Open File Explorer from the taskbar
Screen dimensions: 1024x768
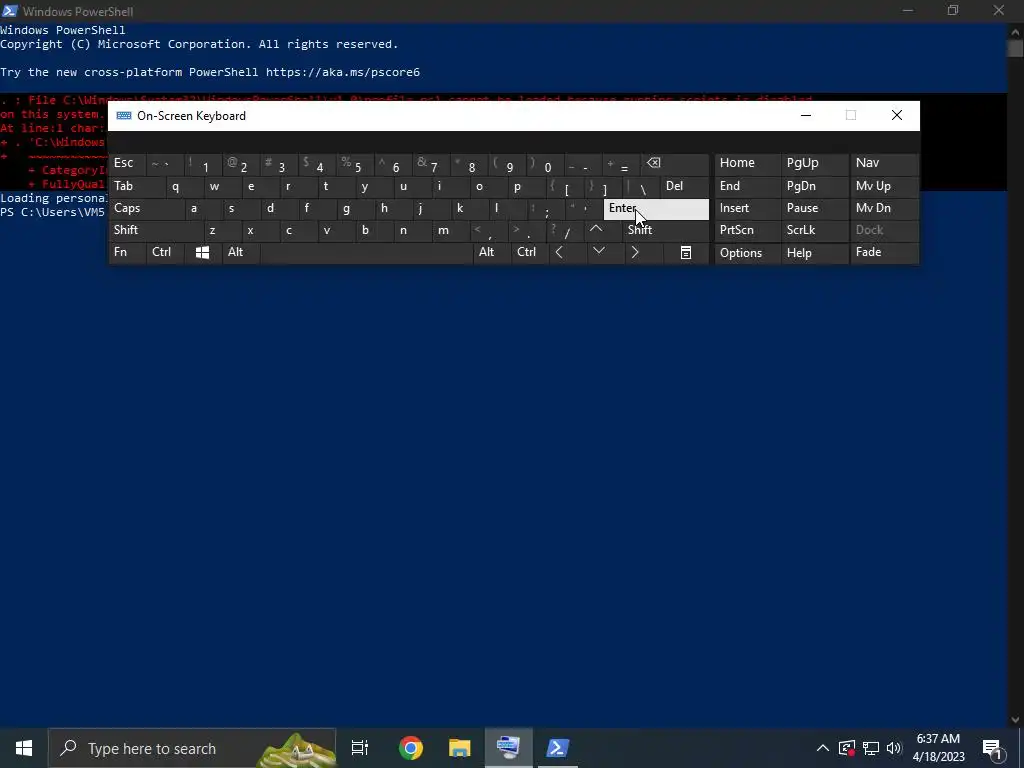(460, 748)
